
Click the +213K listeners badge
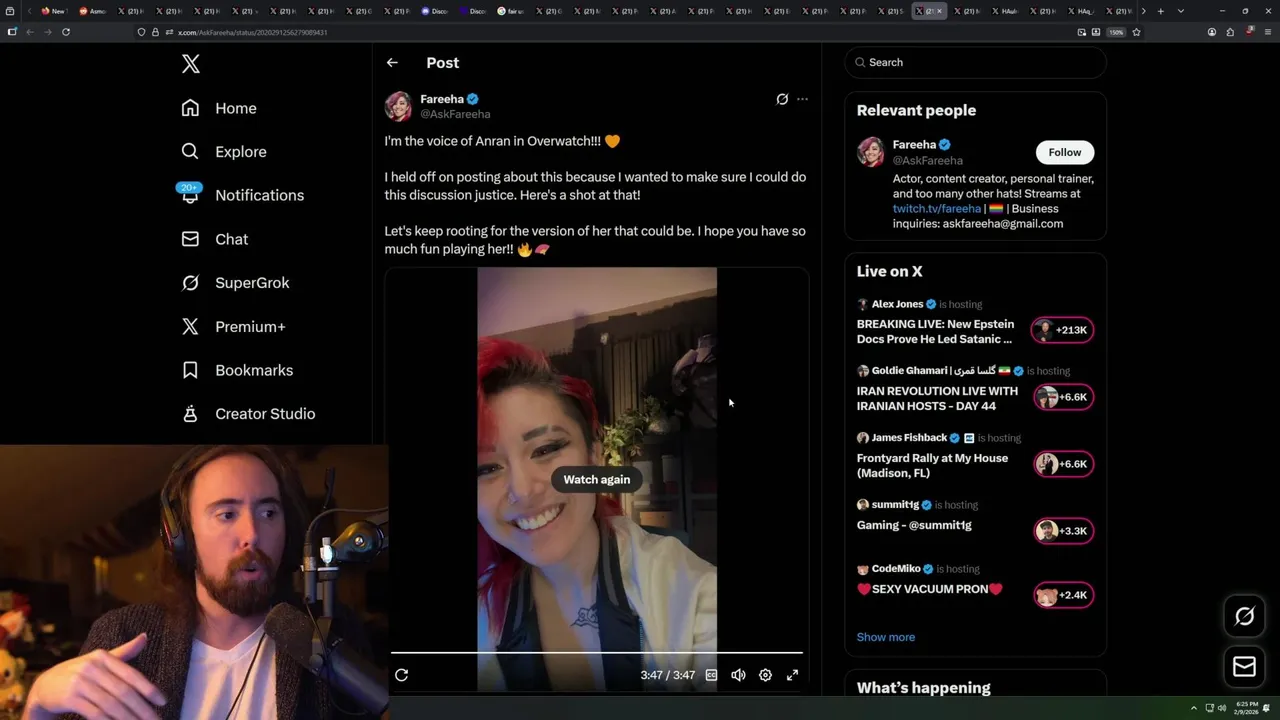click(1063, 330)
